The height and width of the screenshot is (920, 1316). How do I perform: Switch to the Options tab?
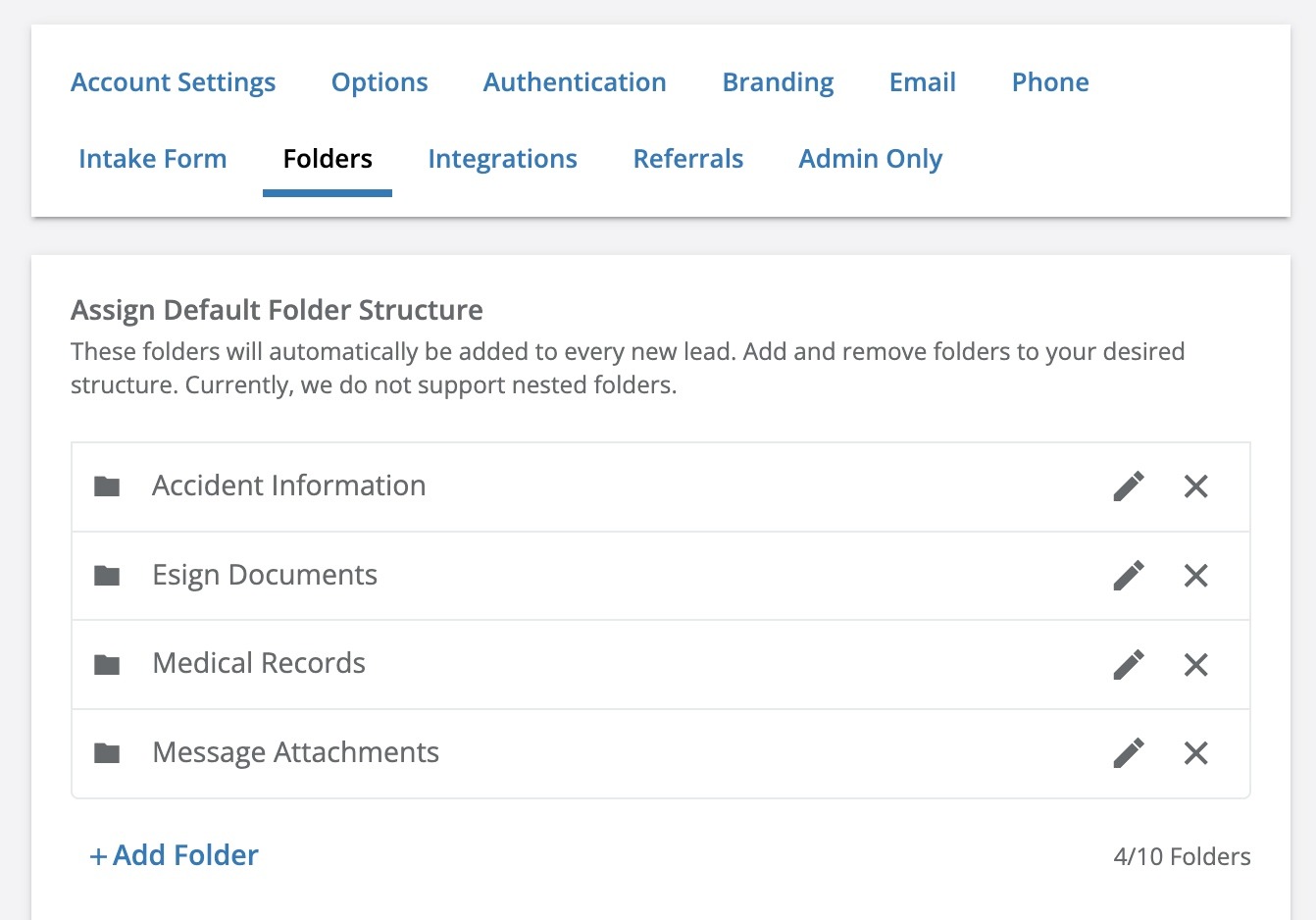click(x=380, y=82)
